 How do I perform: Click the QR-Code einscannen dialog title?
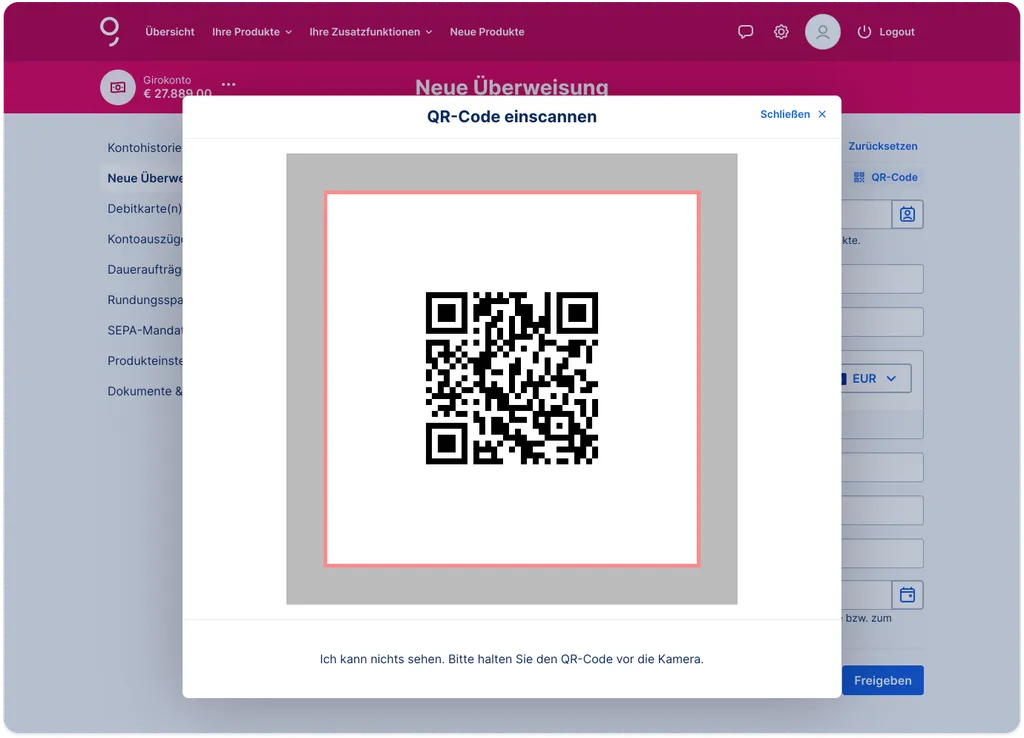pyautogui.click(x=512, y=117)
